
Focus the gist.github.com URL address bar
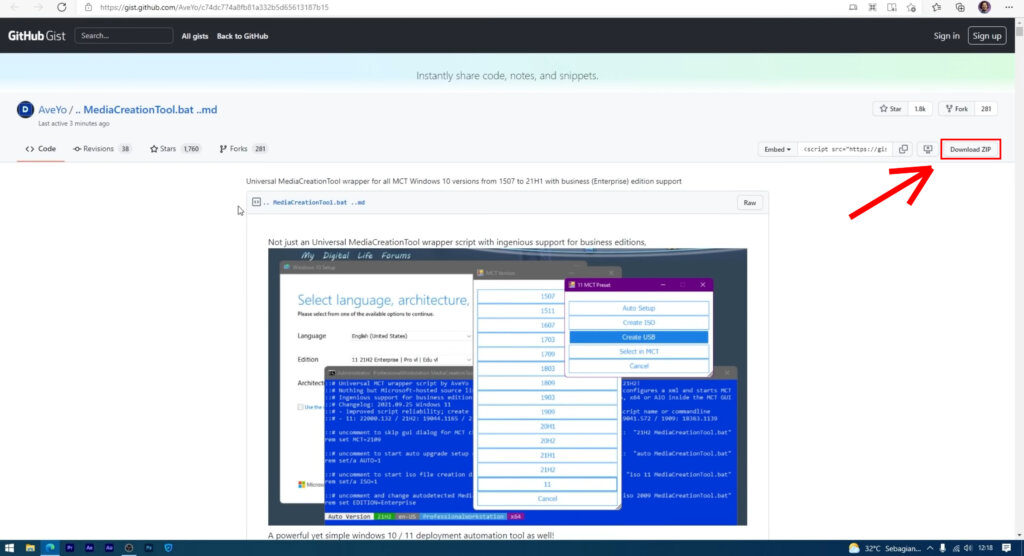click(x=214, y=7)
